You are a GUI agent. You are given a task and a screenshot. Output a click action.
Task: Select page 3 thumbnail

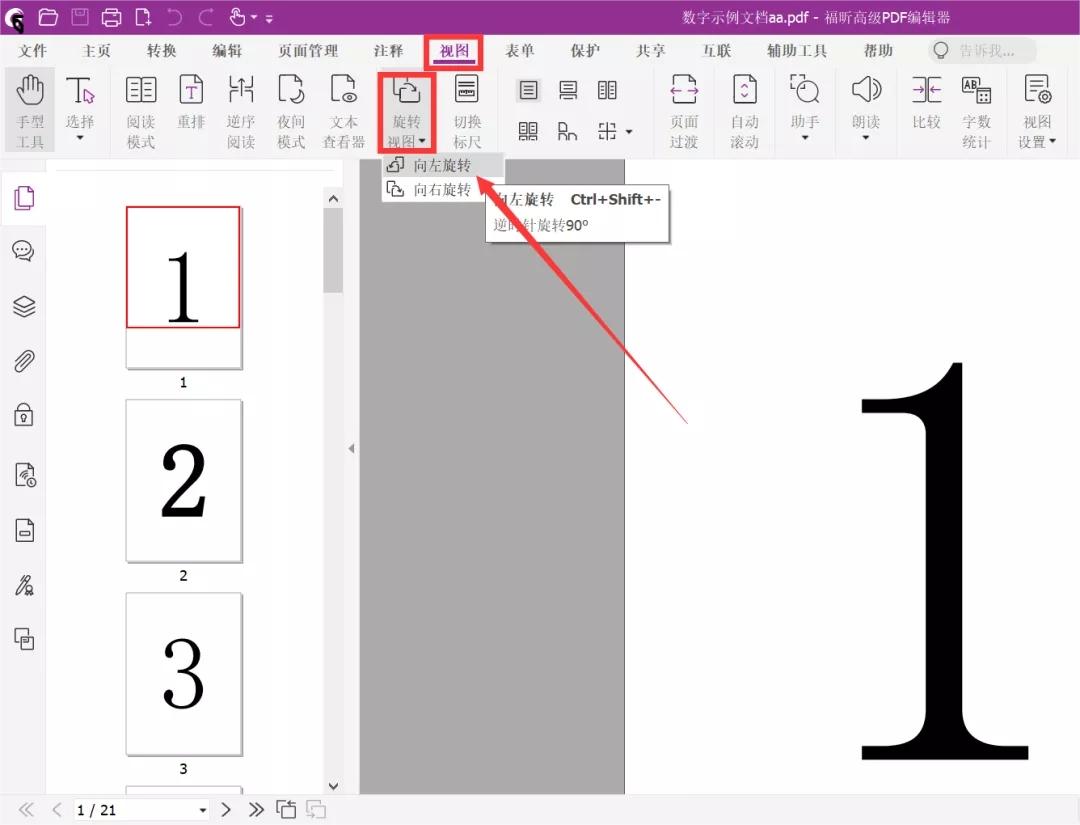(183, 673)
